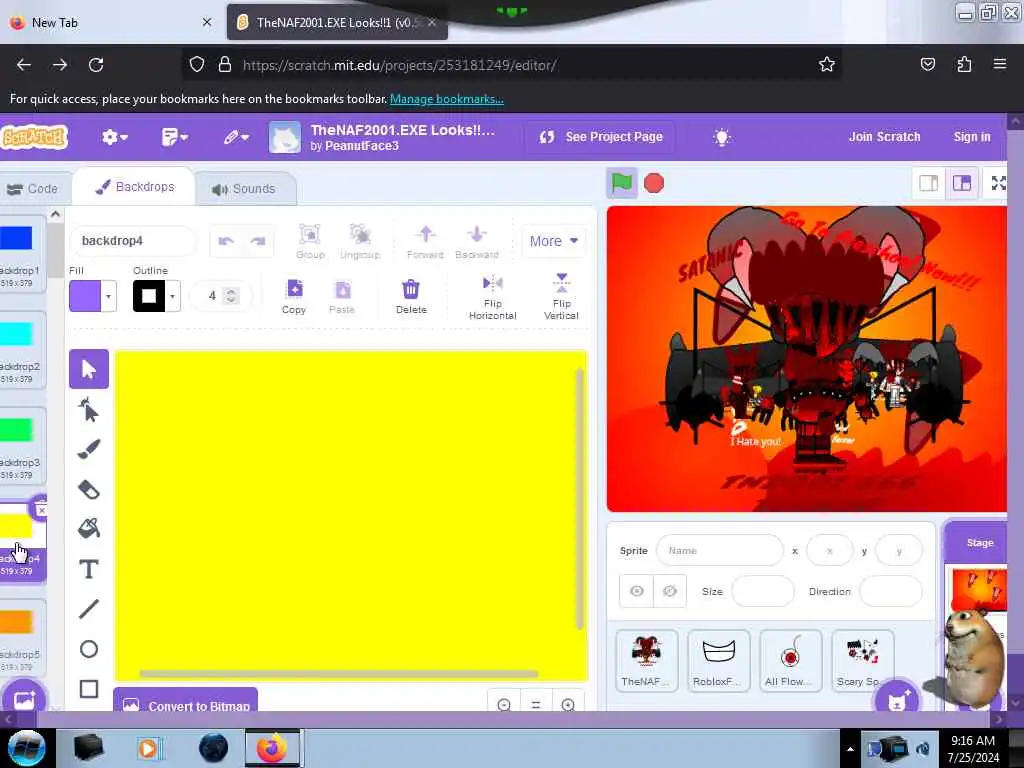
Task: Enter full screen stage mode
Action: [x=998, y=183]
